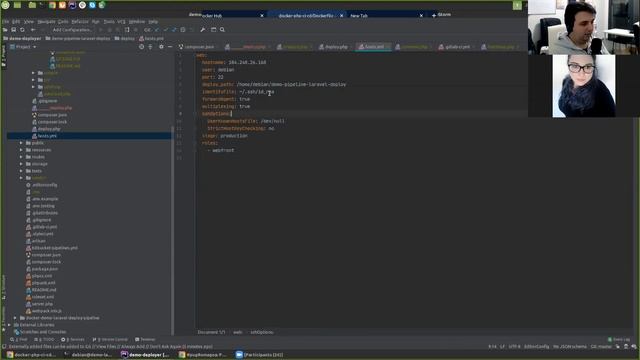
Task: Open the File menu
Action: tap(5, 22)
